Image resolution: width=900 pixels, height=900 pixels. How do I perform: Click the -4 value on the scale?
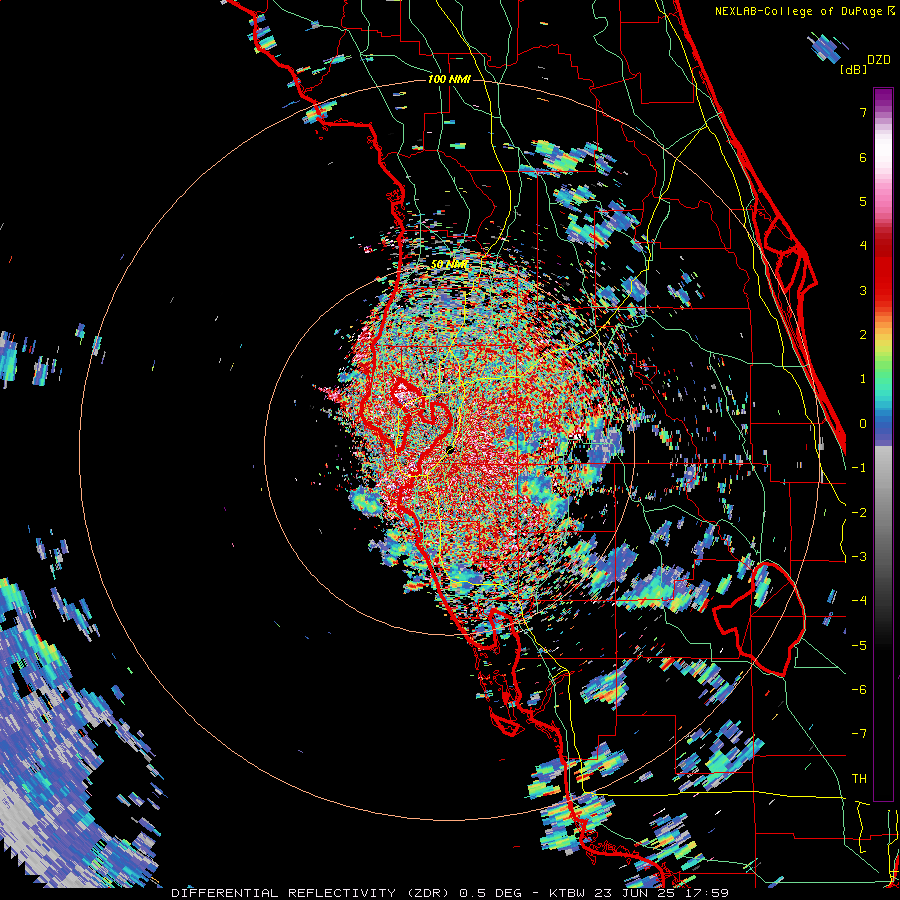tap(859, 601)
